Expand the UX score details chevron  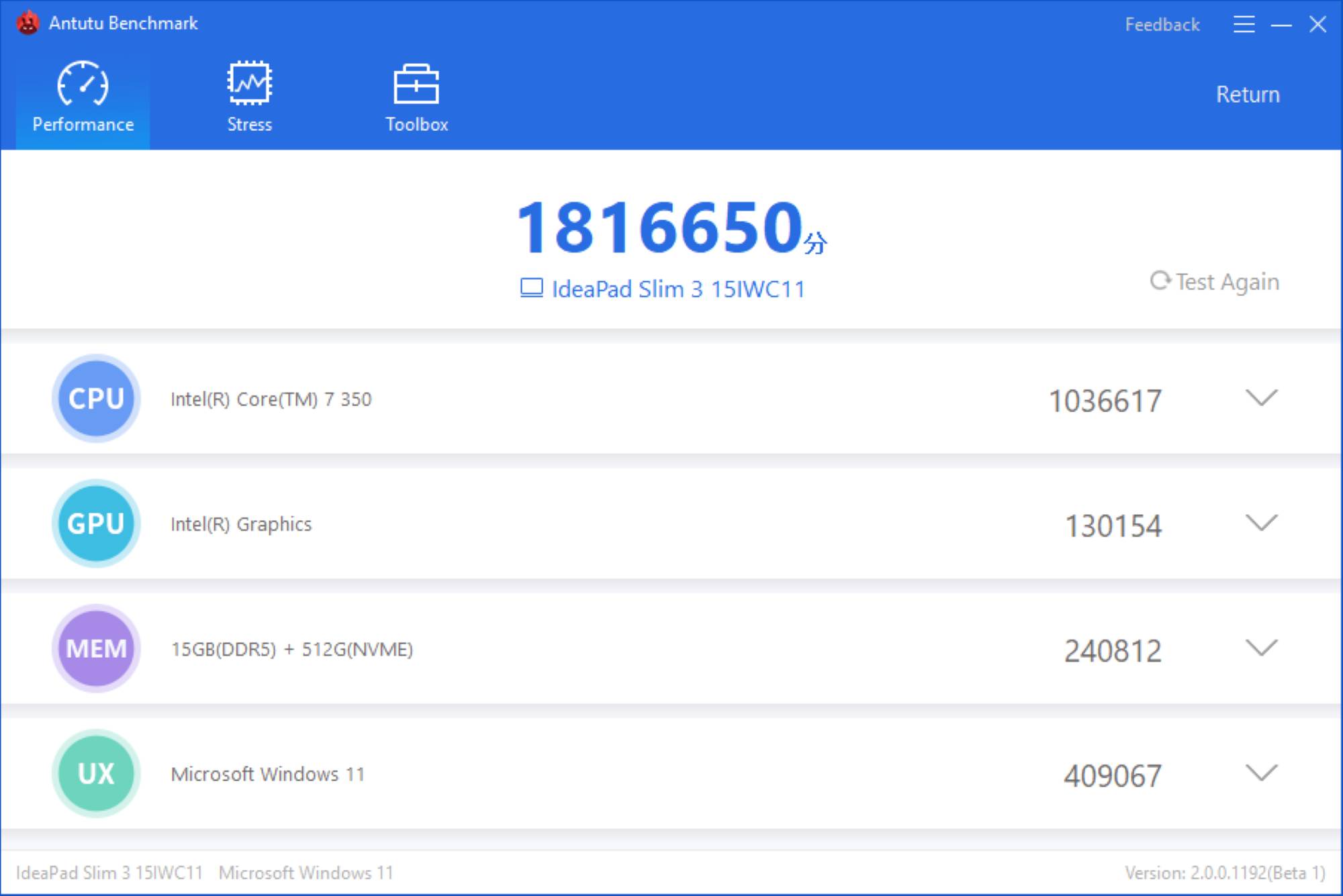[x=1261, y=773]
